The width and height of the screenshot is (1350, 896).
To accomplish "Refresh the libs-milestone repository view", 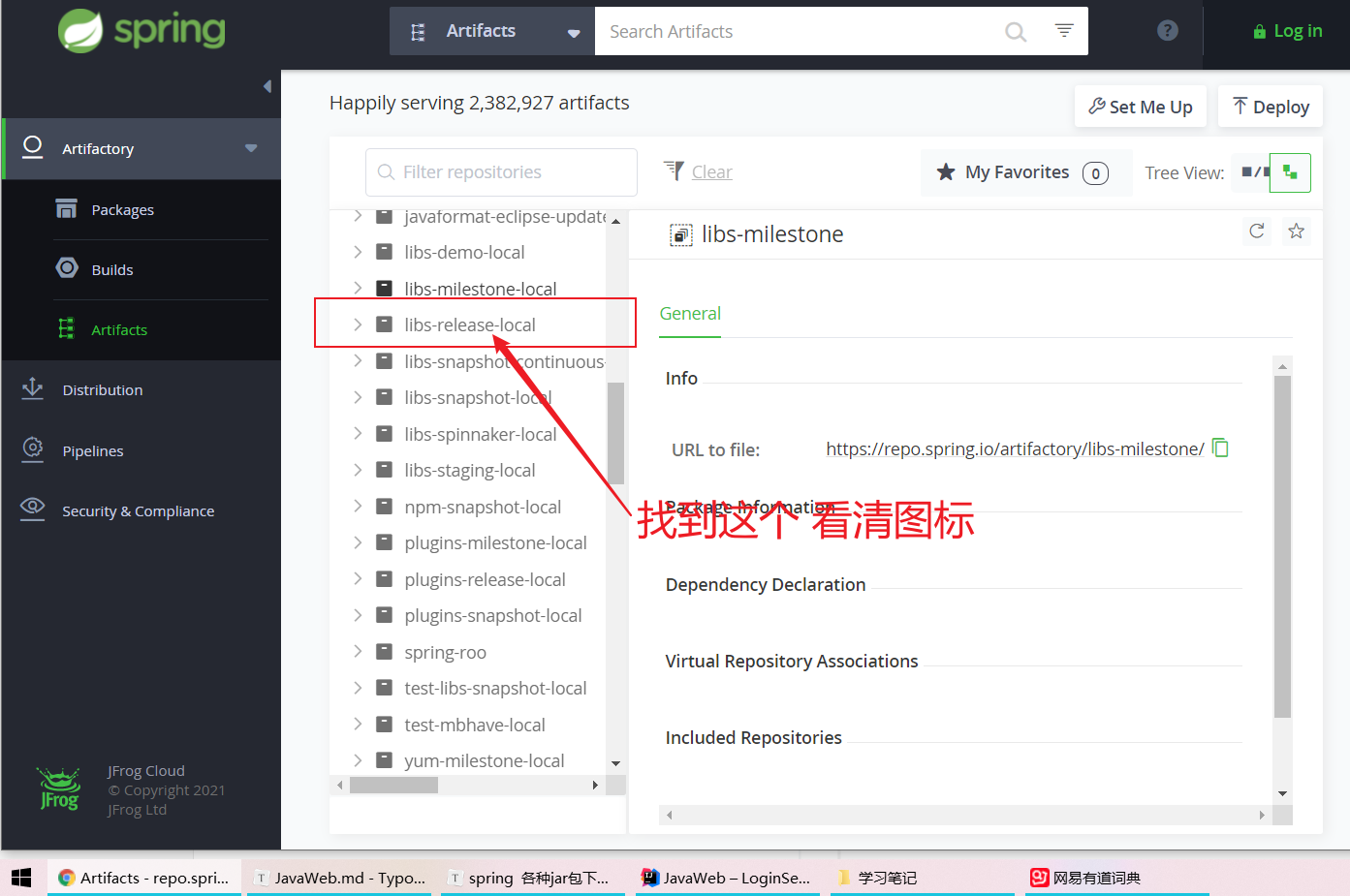I will (x=1256, y=232).
